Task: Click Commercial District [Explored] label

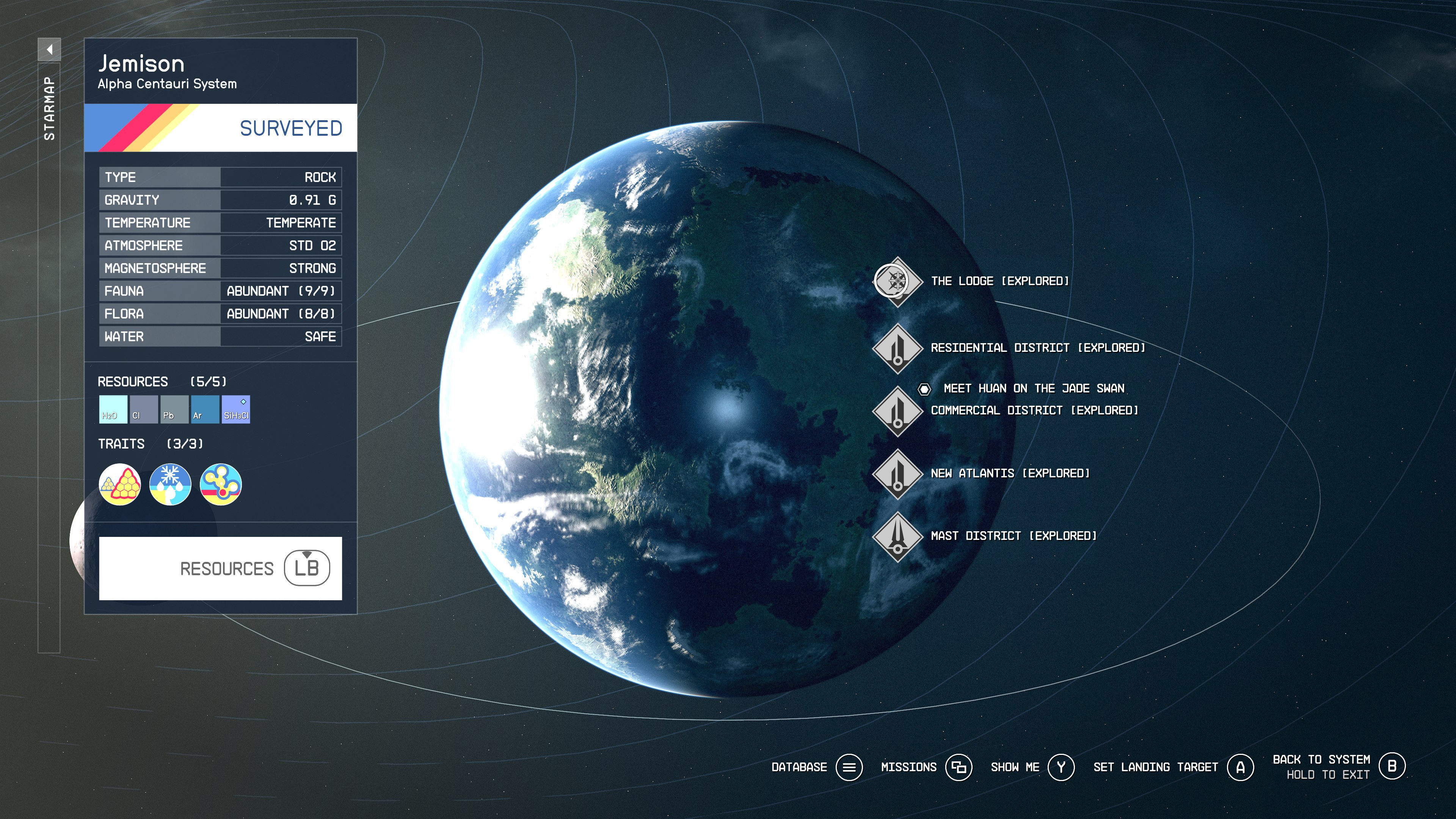Action: pyautogui.click(x=1034, y=410)
